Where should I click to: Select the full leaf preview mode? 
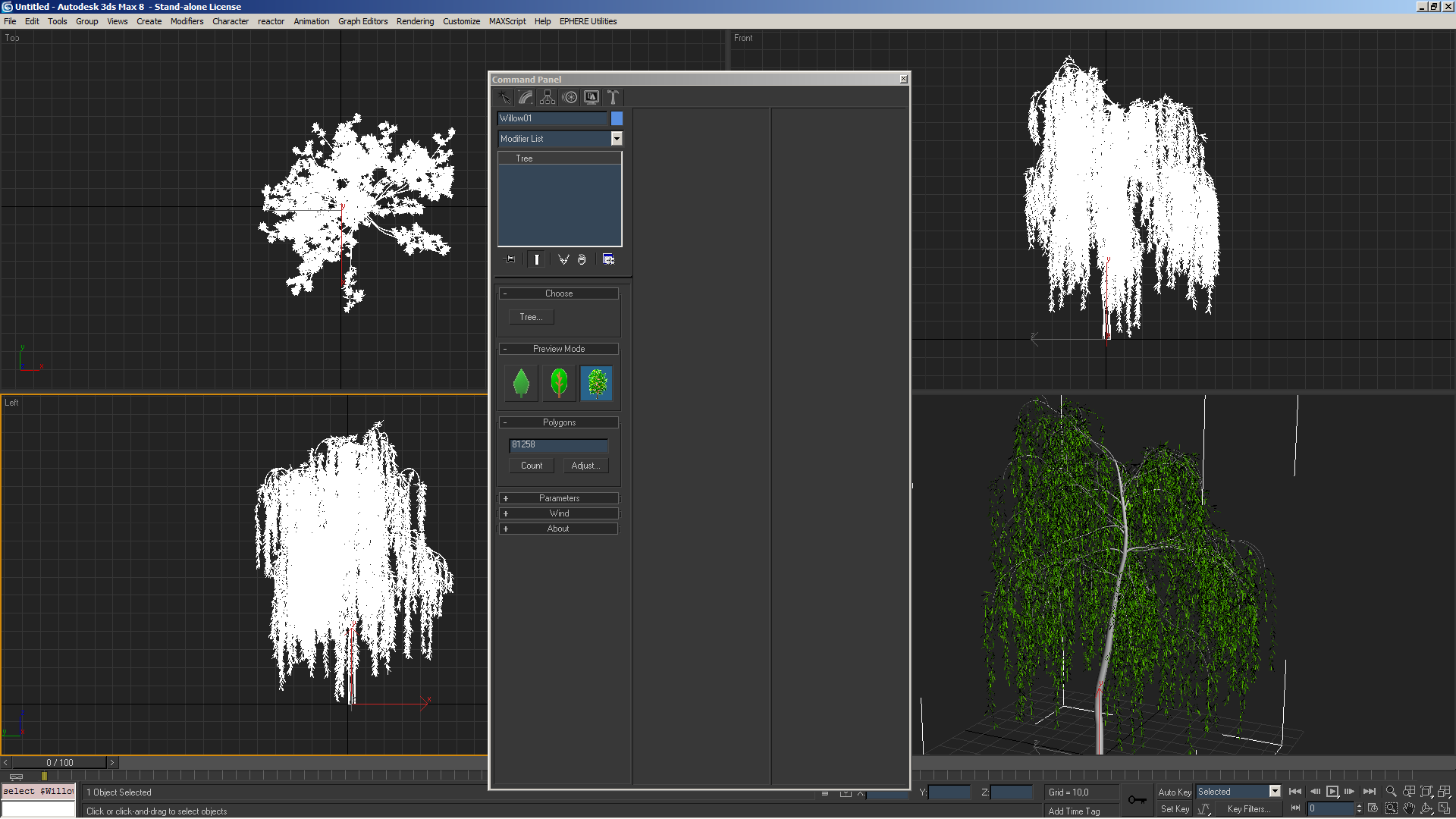pos(597,383)
